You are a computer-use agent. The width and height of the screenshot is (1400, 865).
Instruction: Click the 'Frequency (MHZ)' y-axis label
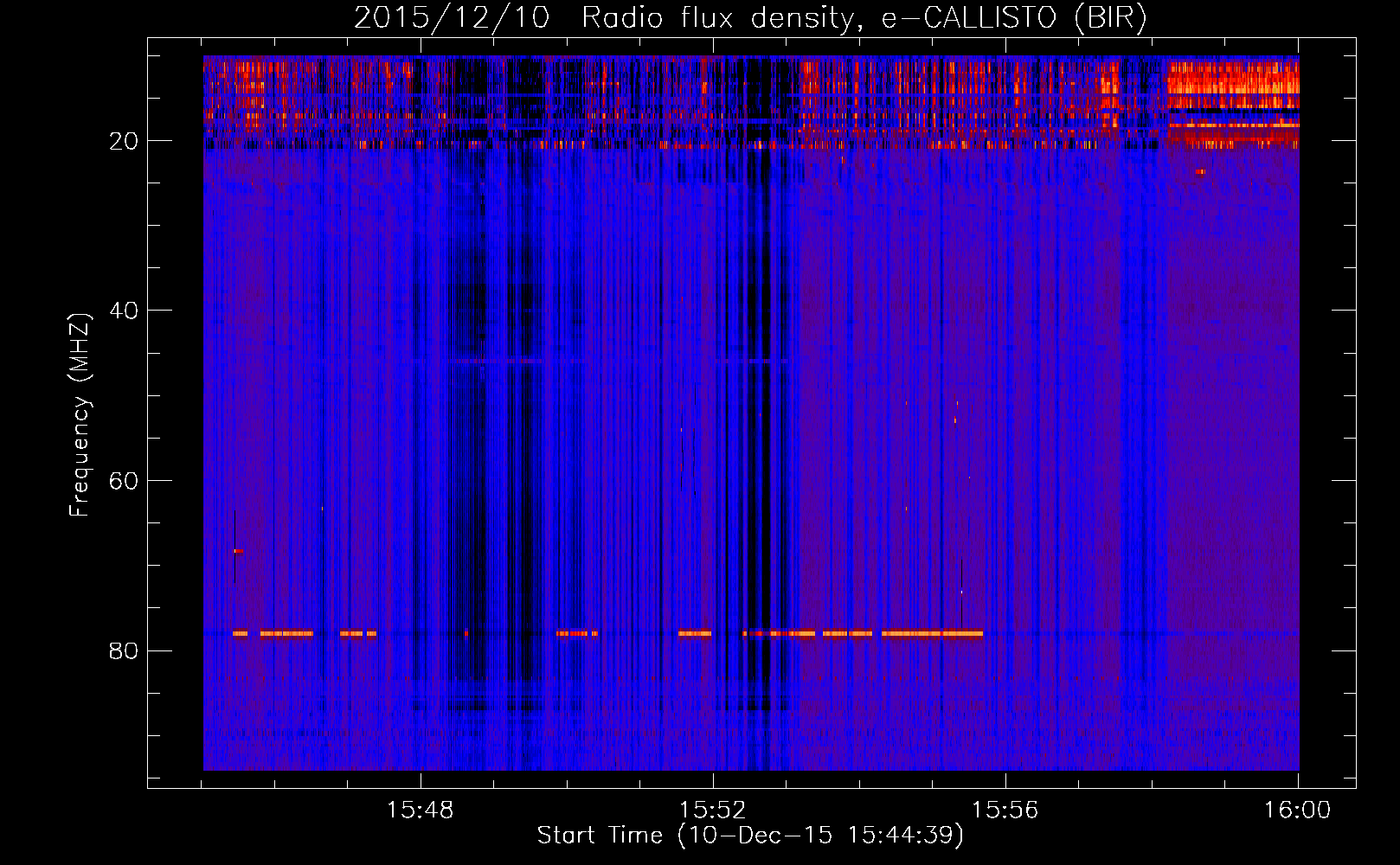click(80, 415)
